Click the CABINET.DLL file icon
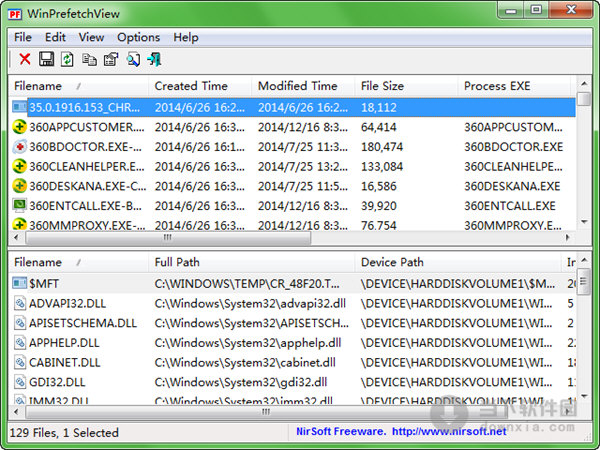Viewport: 600px width, 450px height. (x=20, y=362)
